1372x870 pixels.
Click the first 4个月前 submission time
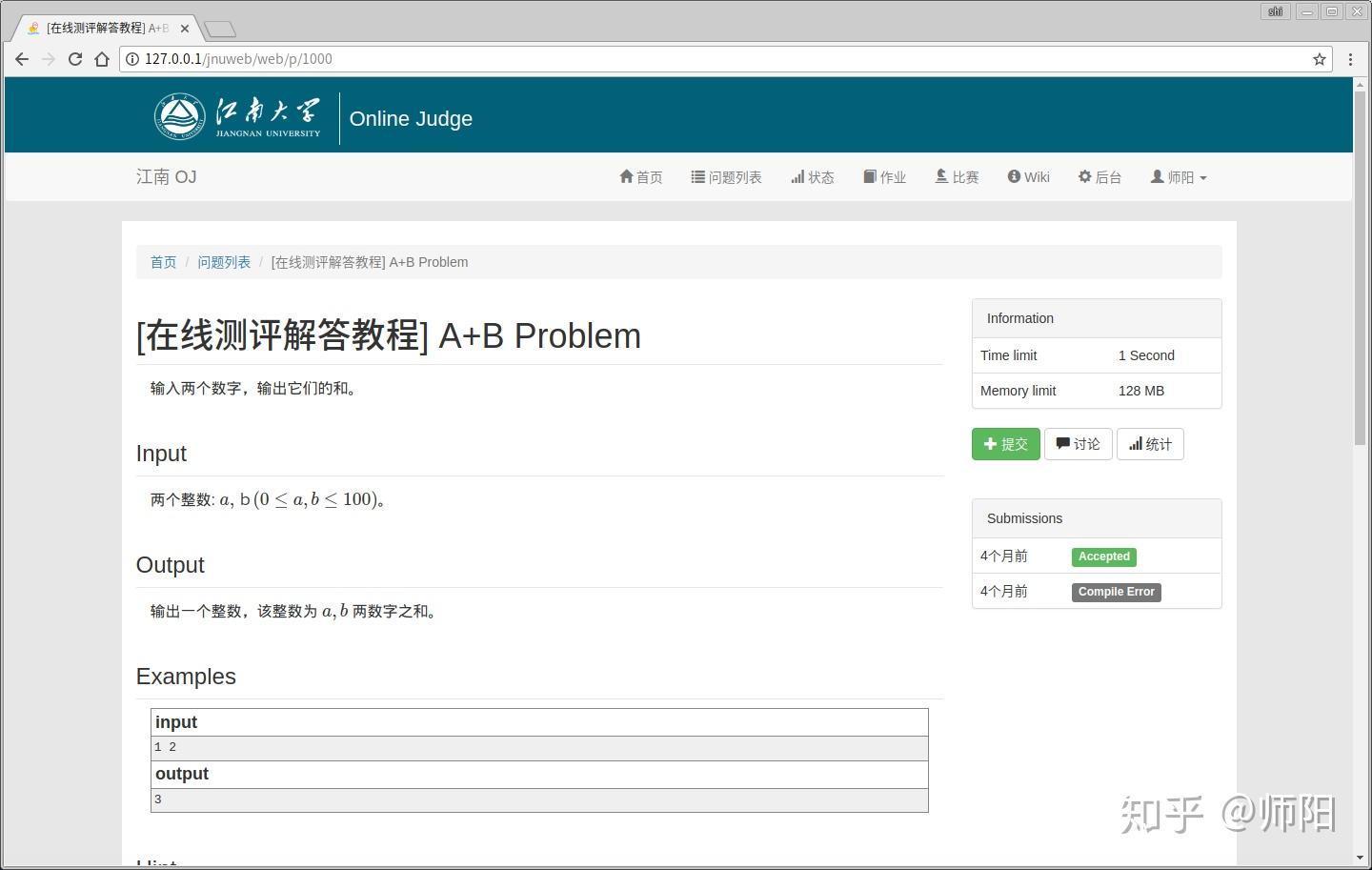coord(1004,556)
